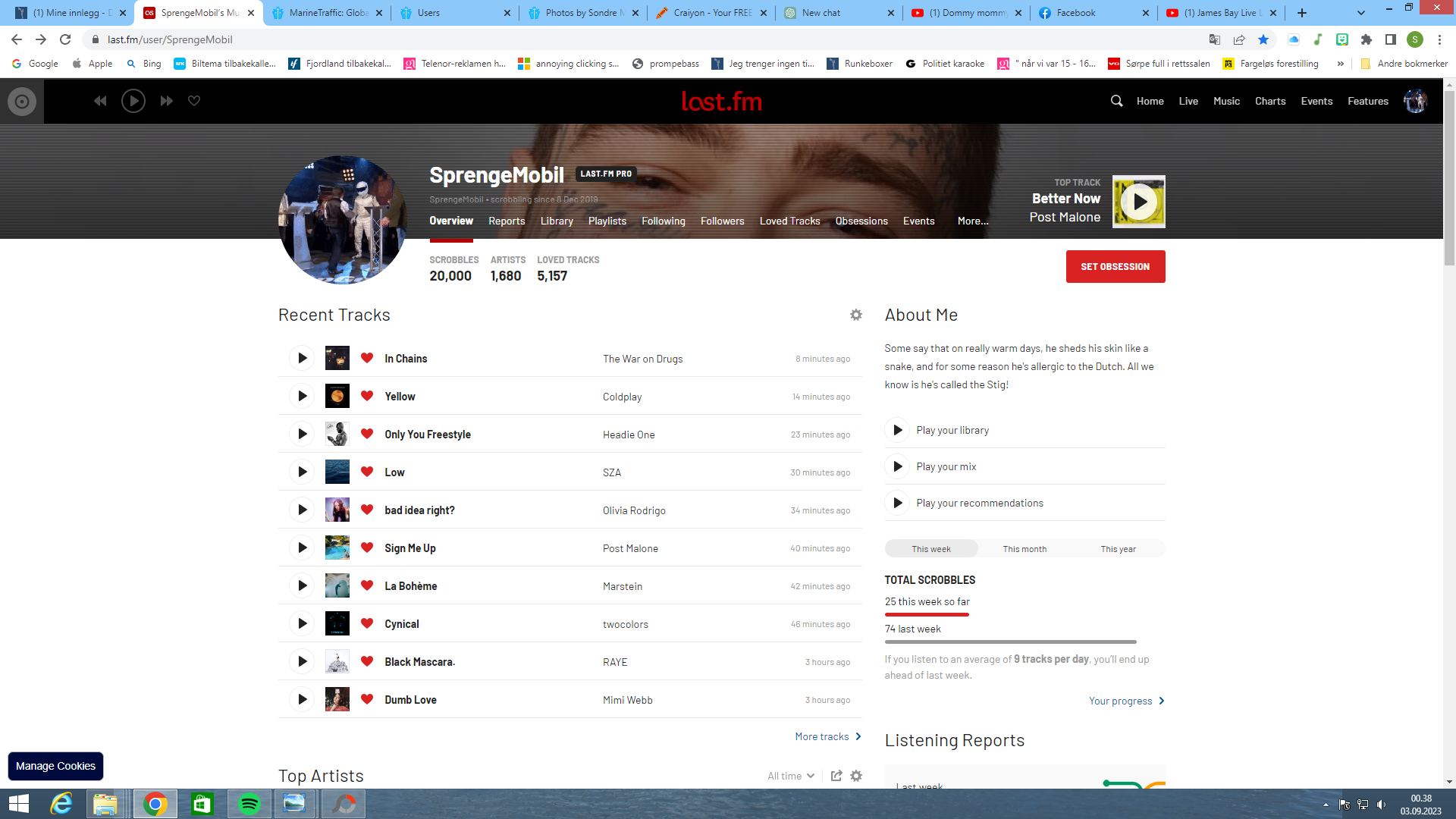Select the This month scrobbles tab
This screenshot has width=1456, height=819.
(x=1025, y=549)
